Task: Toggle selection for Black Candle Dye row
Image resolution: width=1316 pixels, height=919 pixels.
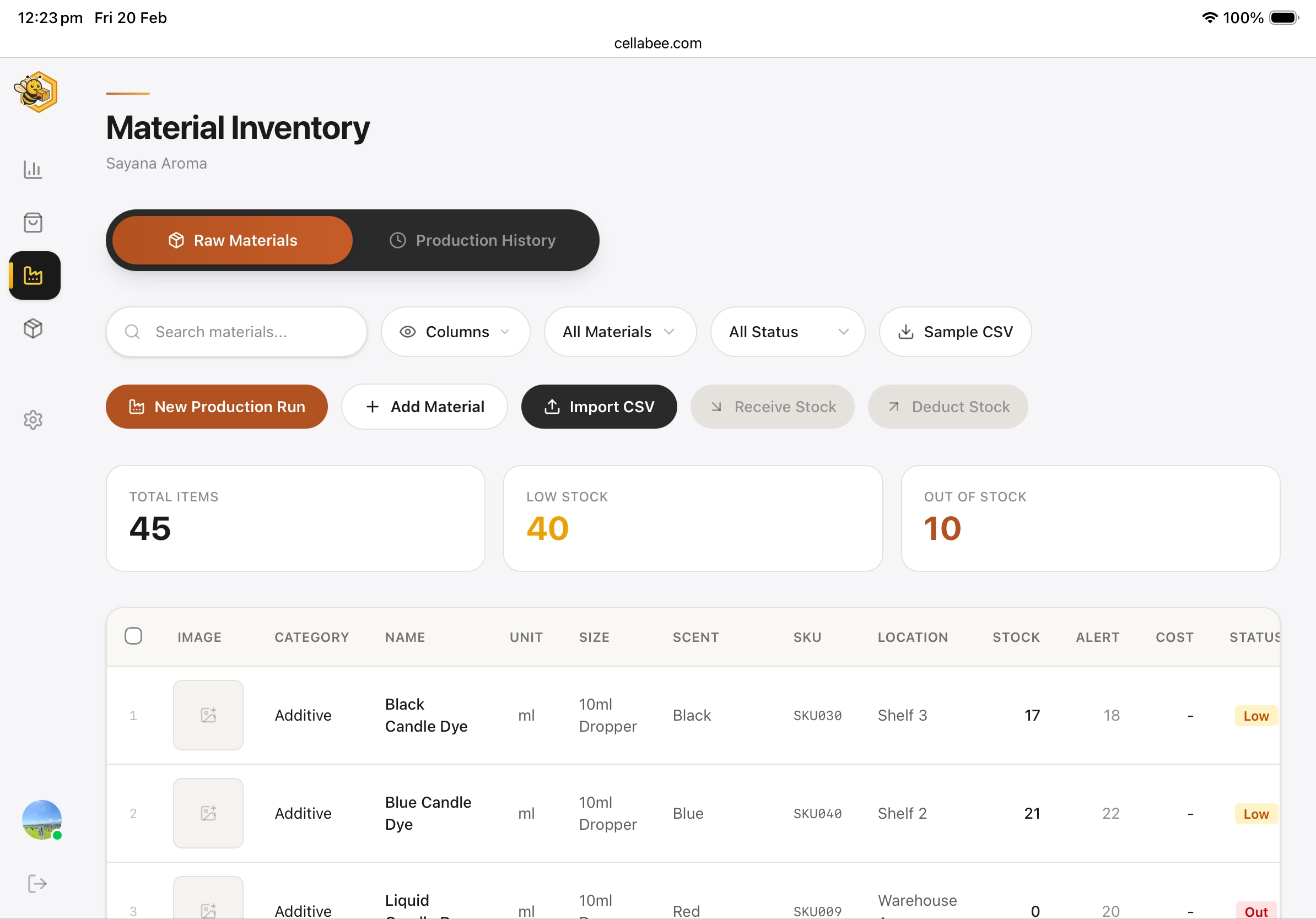Action: click(x=133, y=715)
